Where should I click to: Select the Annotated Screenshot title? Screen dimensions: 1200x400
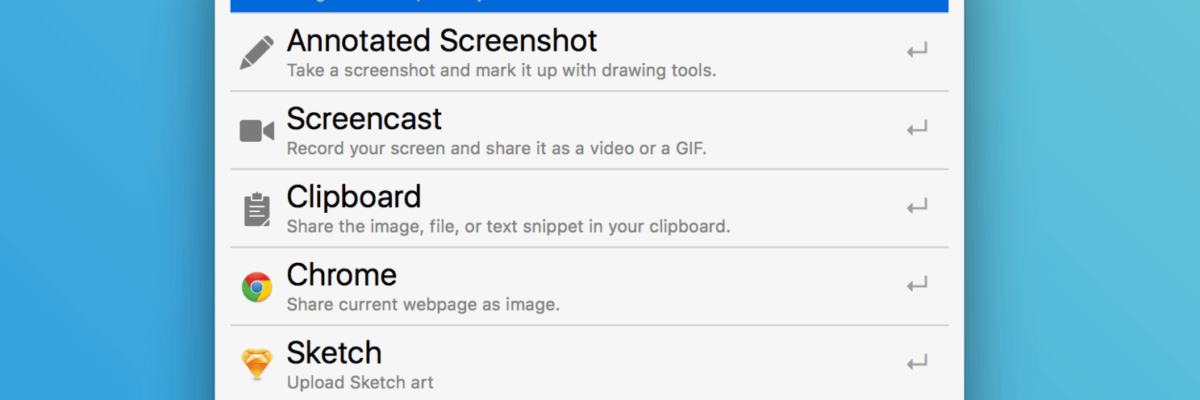[441, 41]
